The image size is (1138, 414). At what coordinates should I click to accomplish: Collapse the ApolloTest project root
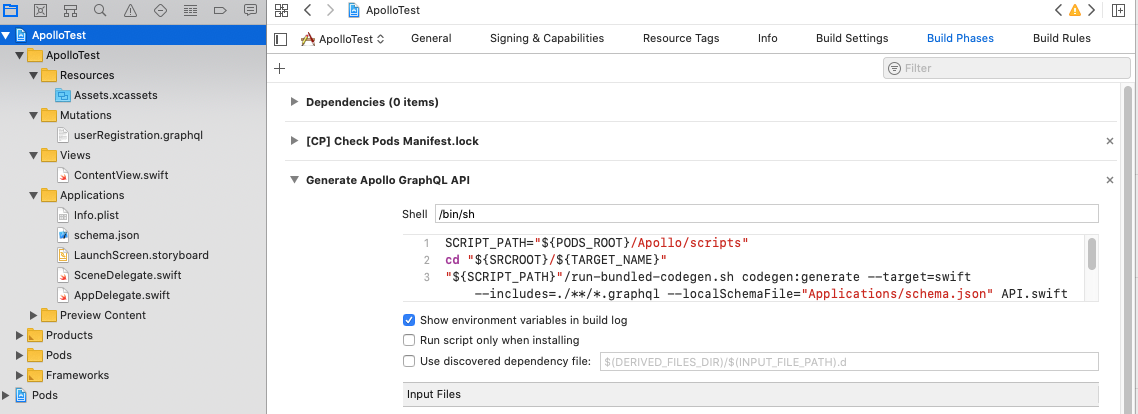(x=6, y=35)
